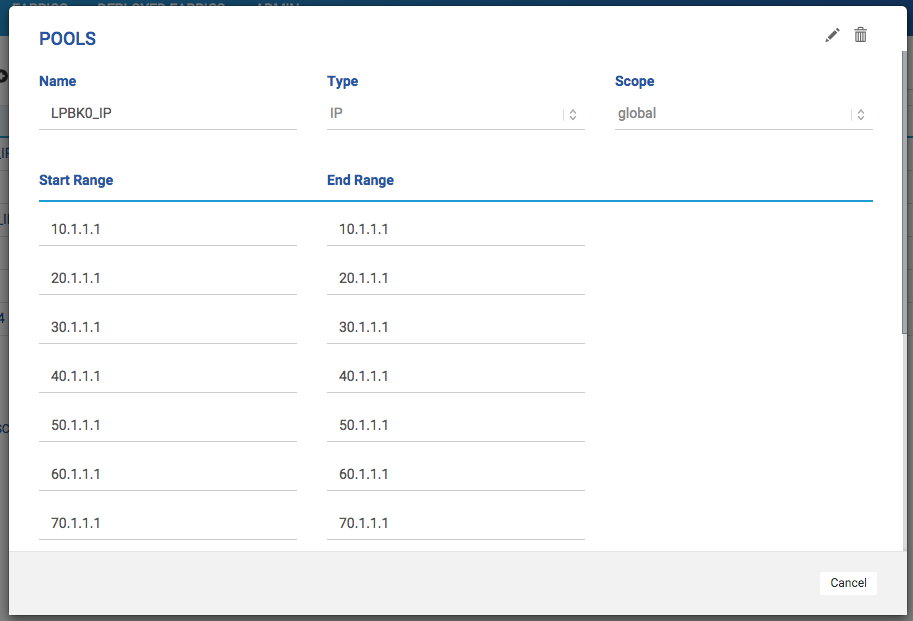Click the Start Range field with 60.1.1.1
Viewport: 913px width, 621px height.
coord(168,474)
